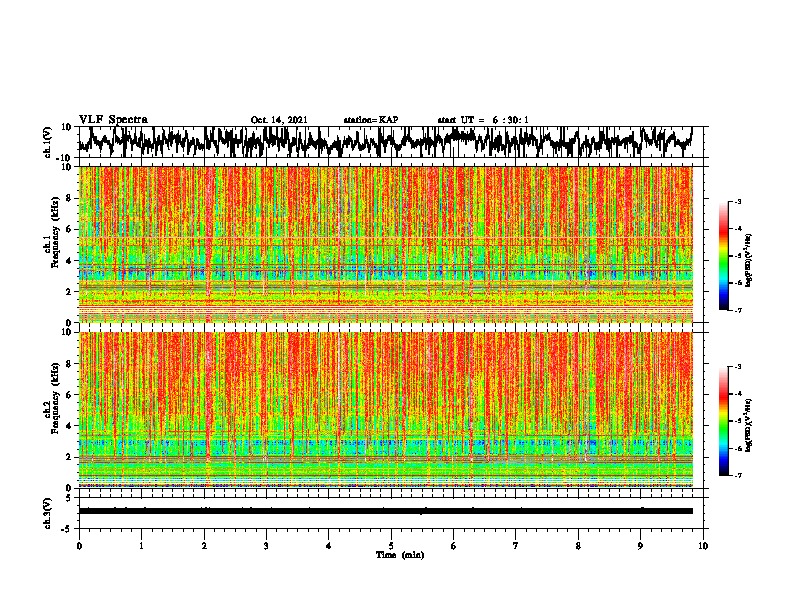Click the ch.1 frequency spectrogram panel
The width and height of the screenshot is (792, 612).
tap(385, 244)
